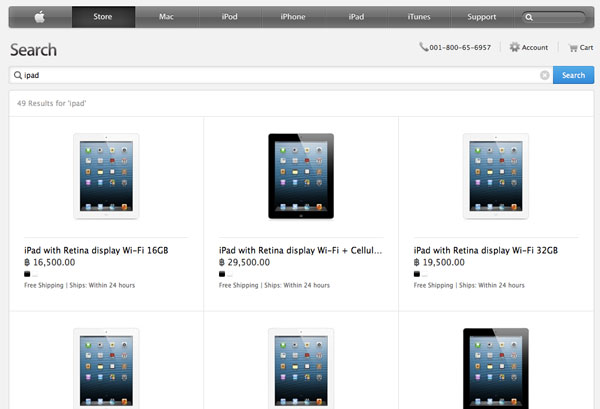Open the black iPad Wi-Fi + Cellular thumbnail
The width and height of the screenshot is (600, 409).
pyautogui.click(x=301, y=176)
